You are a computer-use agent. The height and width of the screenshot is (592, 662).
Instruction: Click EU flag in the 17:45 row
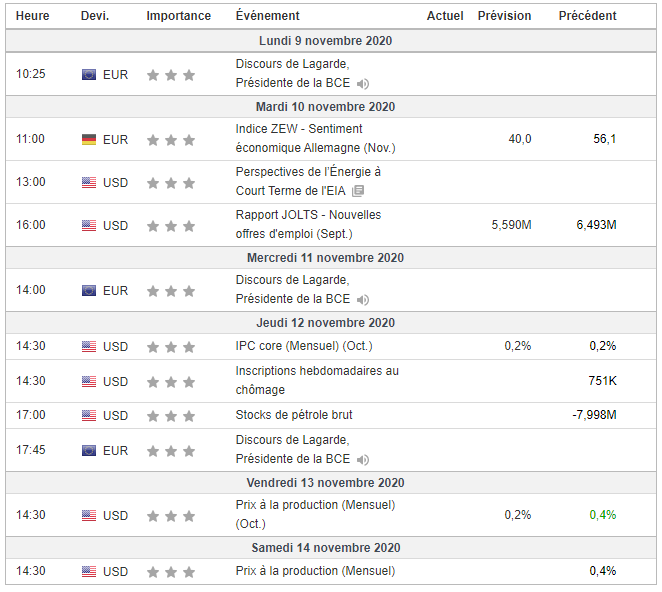click(x=89, y=451)
